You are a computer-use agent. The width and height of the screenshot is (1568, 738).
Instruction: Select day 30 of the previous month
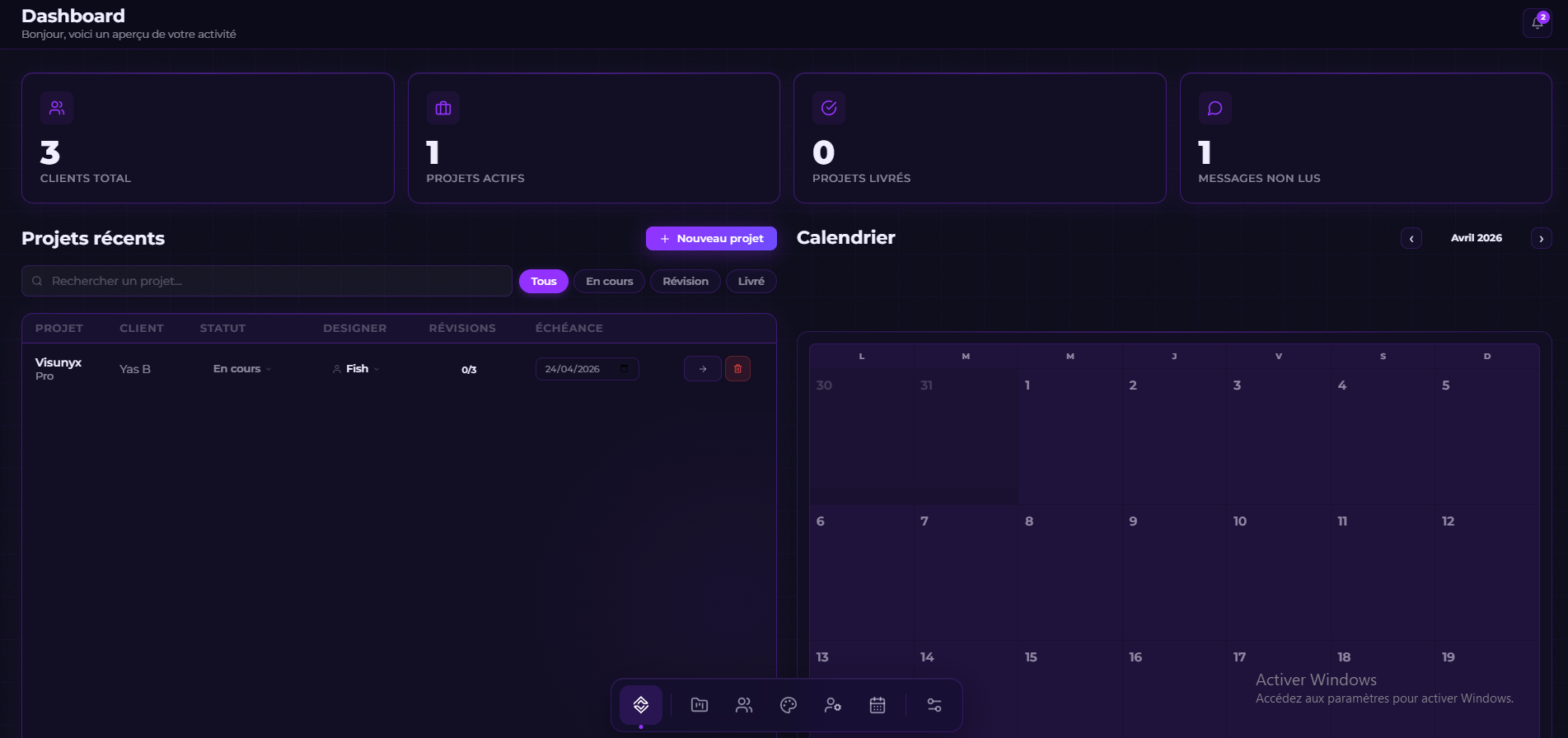pos(862,437)
